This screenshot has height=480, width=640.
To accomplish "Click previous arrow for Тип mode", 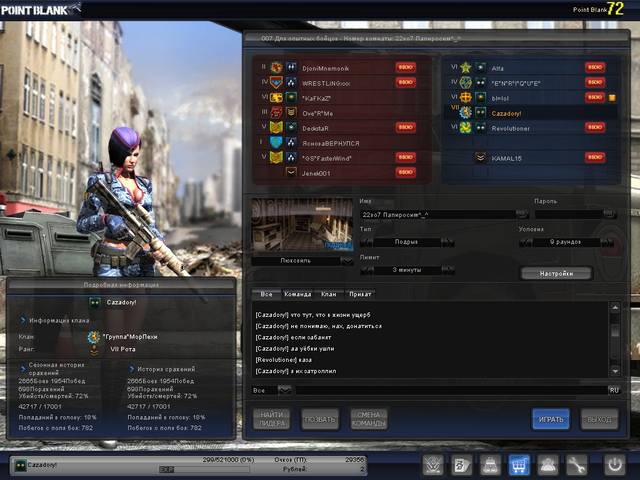I will coord(366,242).
